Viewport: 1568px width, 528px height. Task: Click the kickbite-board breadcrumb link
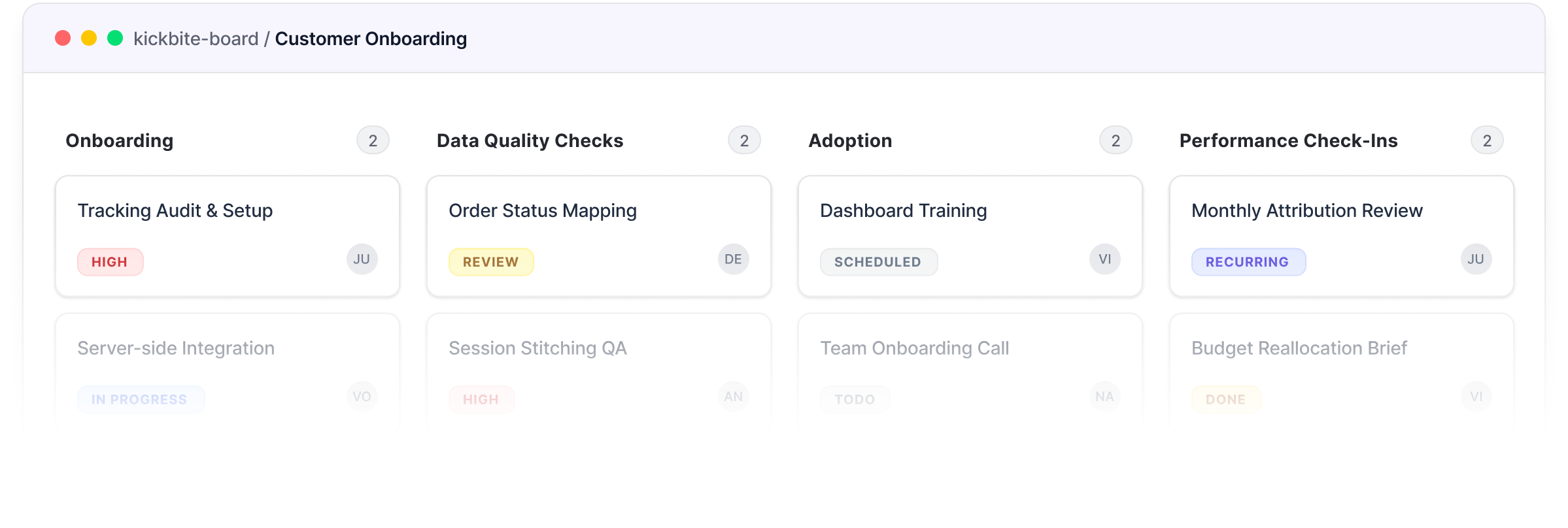196,39
